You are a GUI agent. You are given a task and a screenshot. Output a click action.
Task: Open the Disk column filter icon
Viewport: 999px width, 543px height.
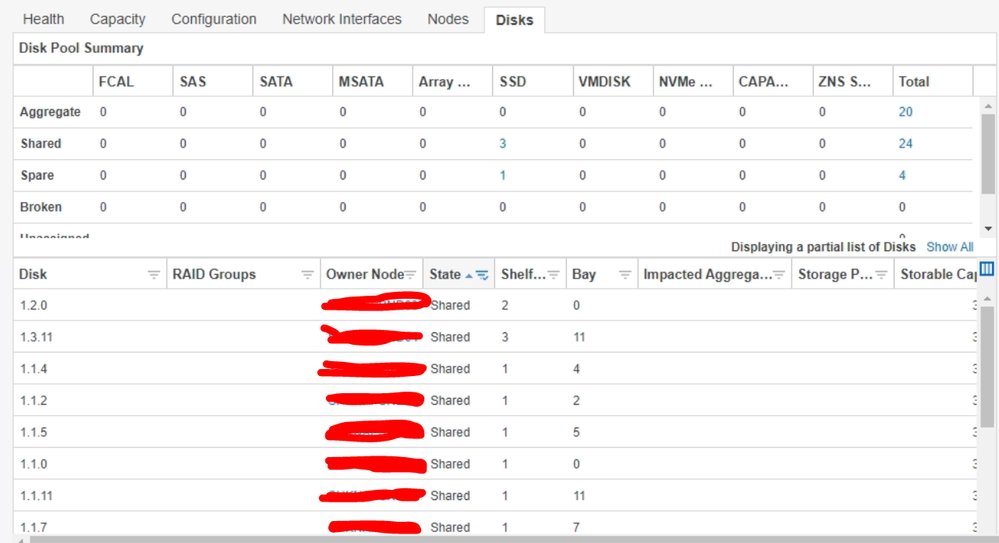[x=154, y=275]
